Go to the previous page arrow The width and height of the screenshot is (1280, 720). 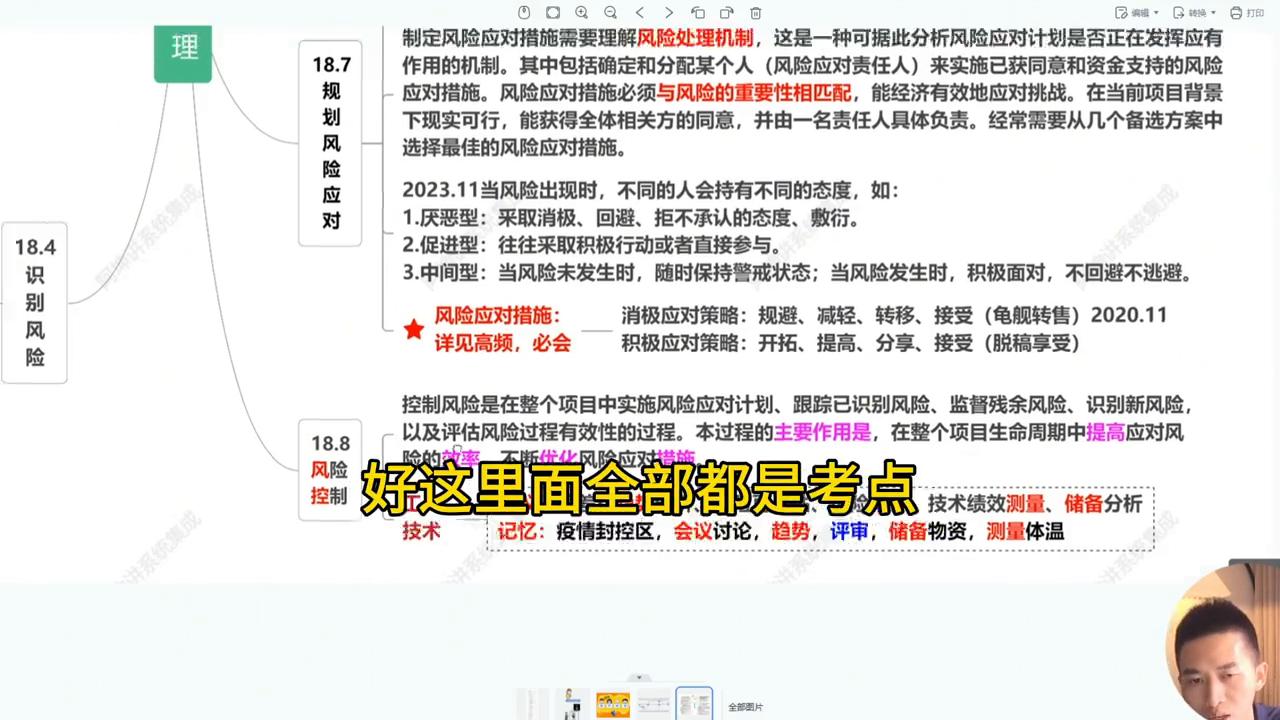click(x=640, y=13)
